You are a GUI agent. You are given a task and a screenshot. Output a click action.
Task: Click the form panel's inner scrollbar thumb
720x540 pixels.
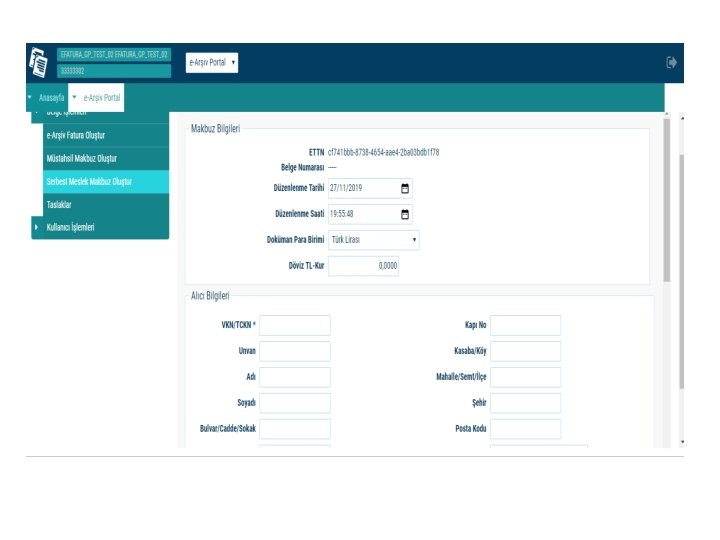click(667, 200)
